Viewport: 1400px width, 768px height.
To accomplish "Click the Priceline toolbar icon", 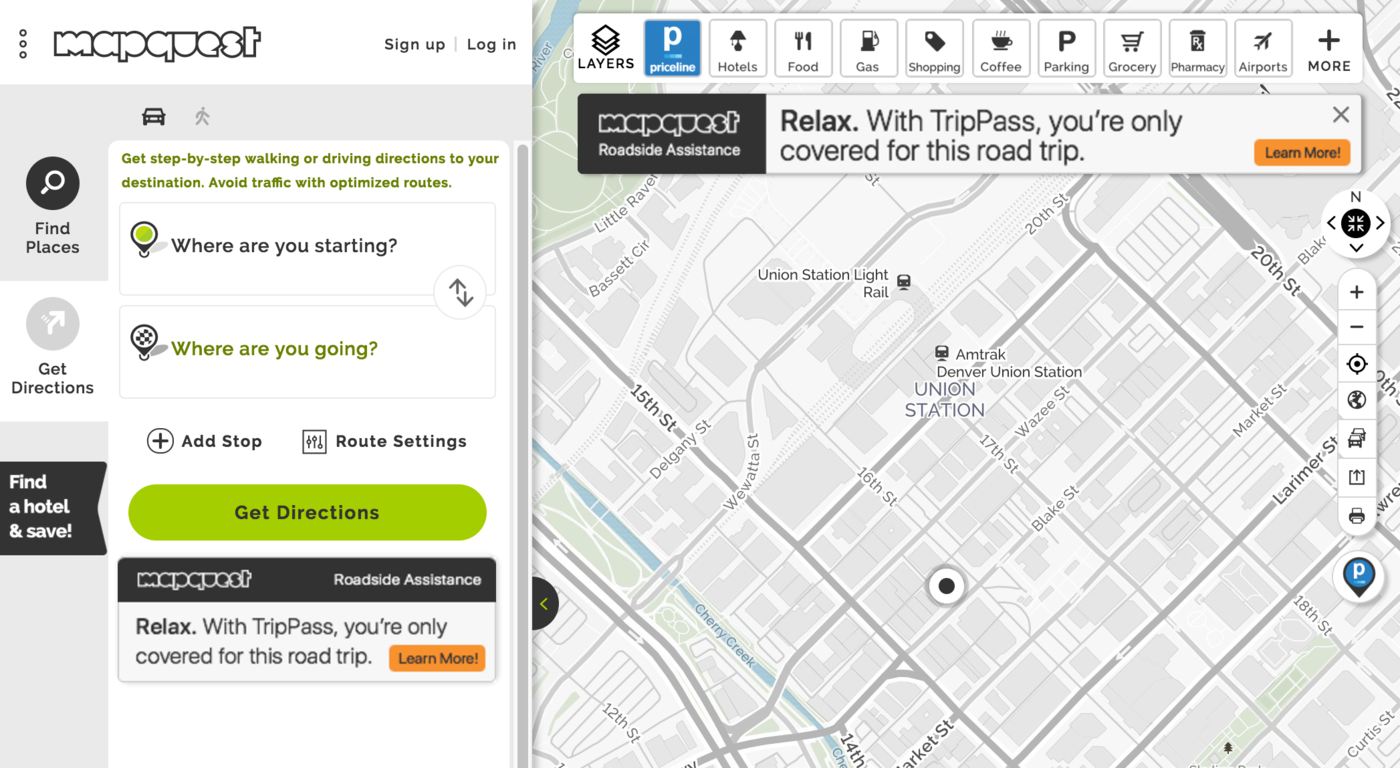I will (672, 48).
